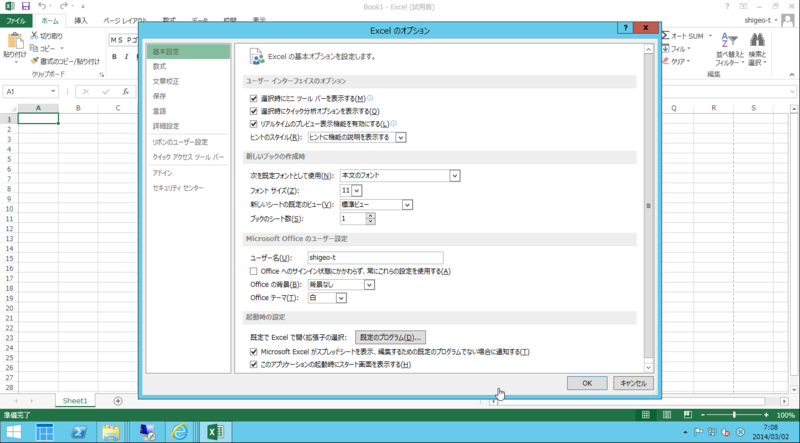800x443 pixels.
Task: Switch to Normal view status bar icon
Action: coord(645,415)
